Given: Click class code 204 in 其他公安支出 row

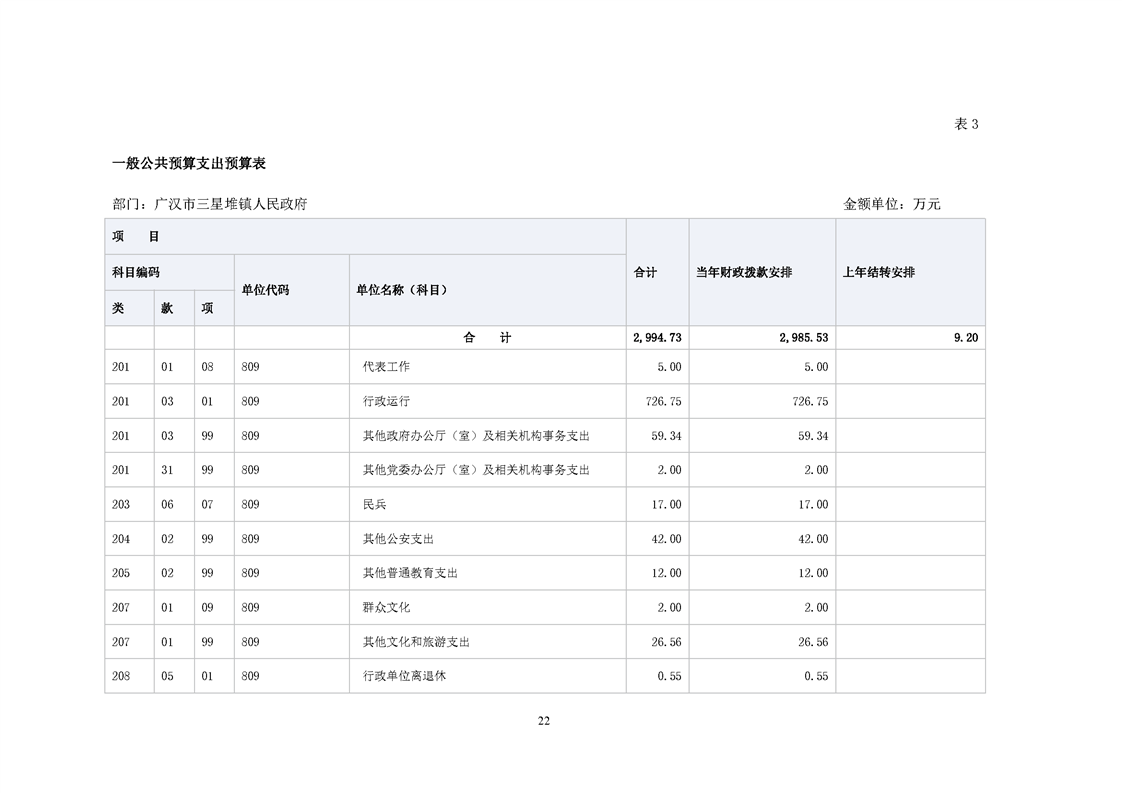Looking at the screenshot, I should [121, 539].
